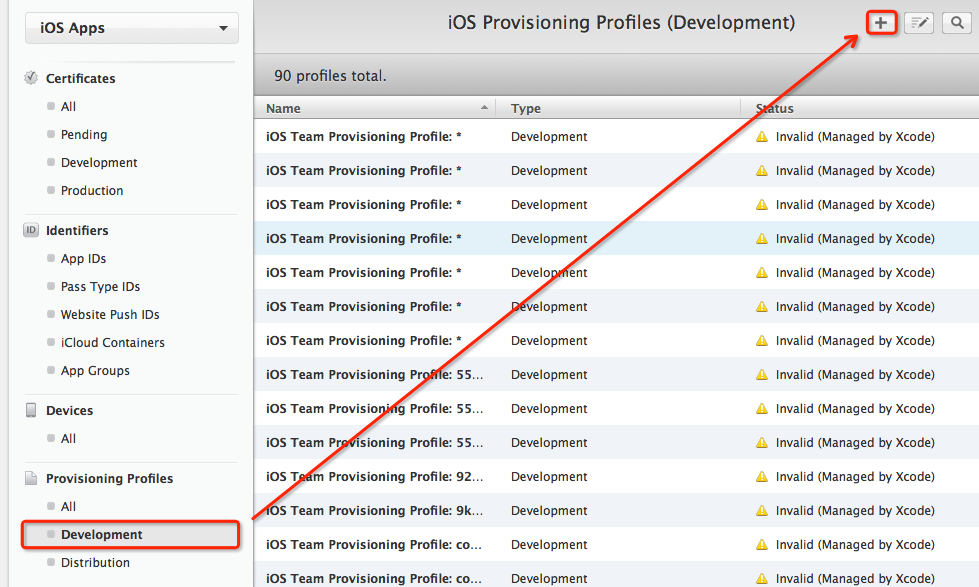Screen dimensions: 979x587
Task: Toggle the Name column sort arrow
Action: click(x=484, y=108)
